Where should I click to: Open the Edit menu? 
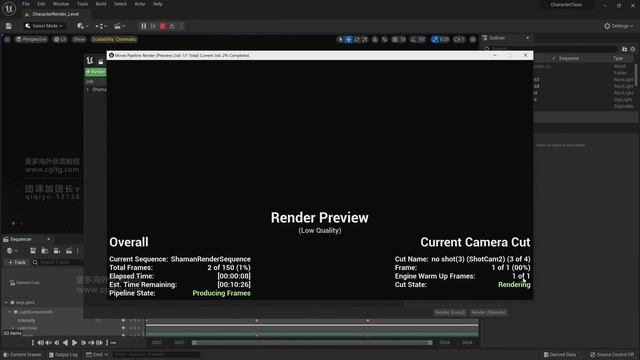[x=41, y=4]
